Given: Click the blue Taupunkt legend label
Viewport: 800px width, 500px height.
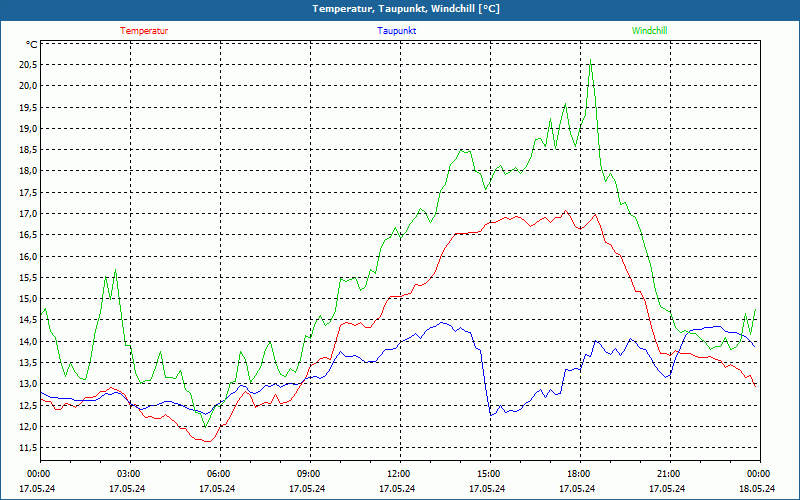Looking at the screenshot, I should [x=396, y=31].
